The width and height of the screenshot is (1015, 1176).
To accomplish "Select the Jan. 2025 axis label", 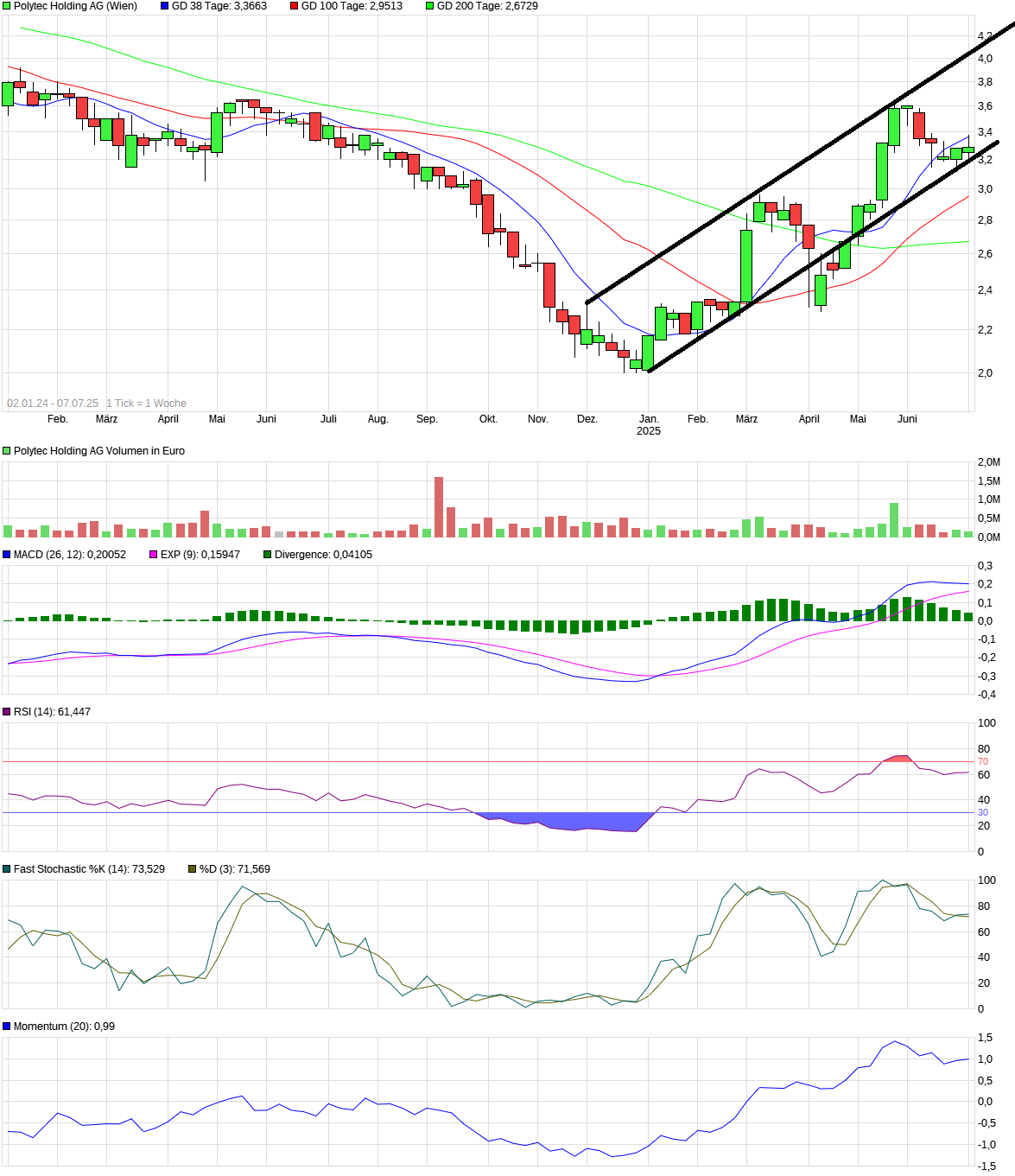I will click(650, 424).
